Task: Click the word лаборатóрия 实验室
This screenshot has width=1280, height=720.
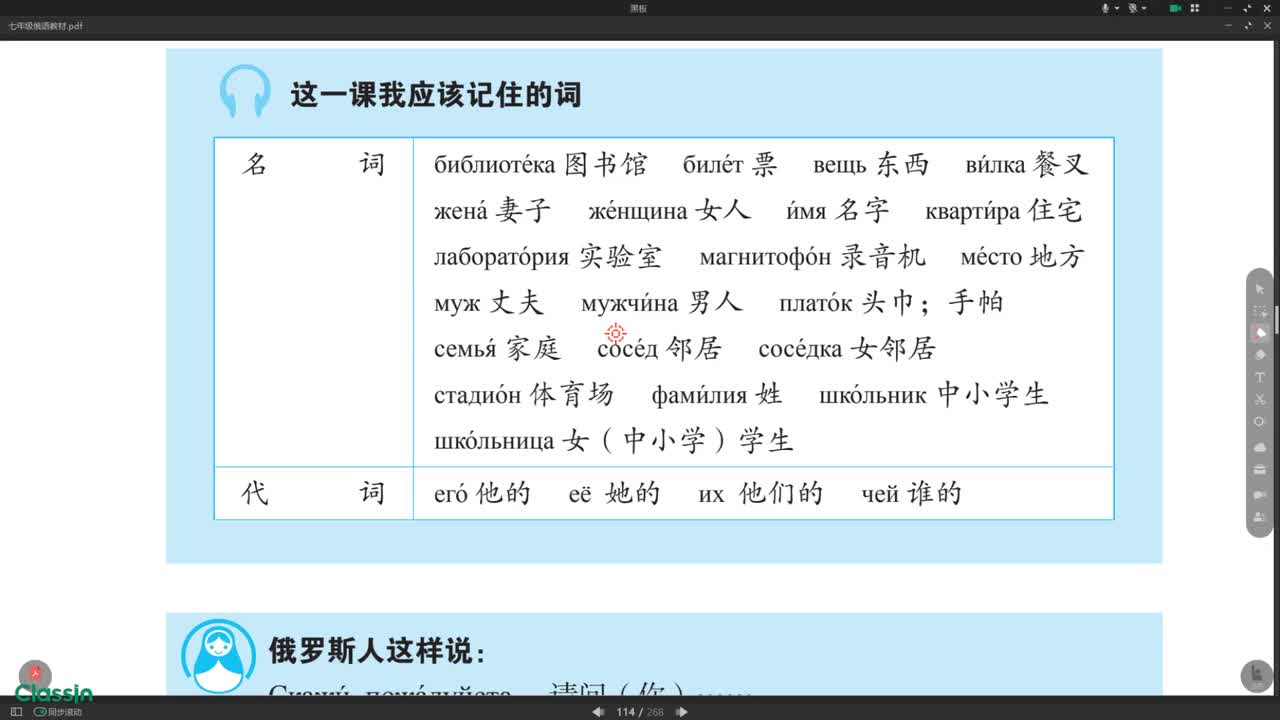Action: coord(547,257)
